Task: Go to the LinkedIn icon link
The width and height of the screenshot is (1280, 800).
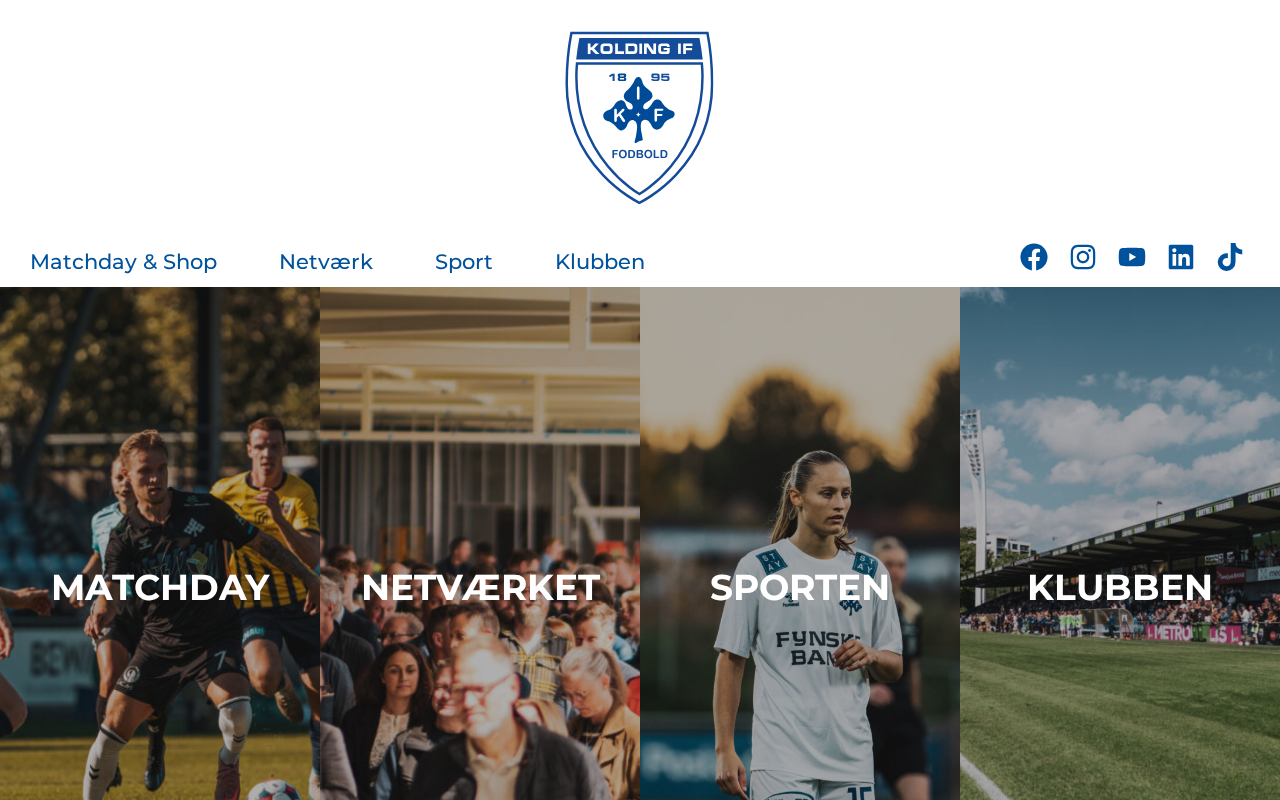Action: 1181,257
